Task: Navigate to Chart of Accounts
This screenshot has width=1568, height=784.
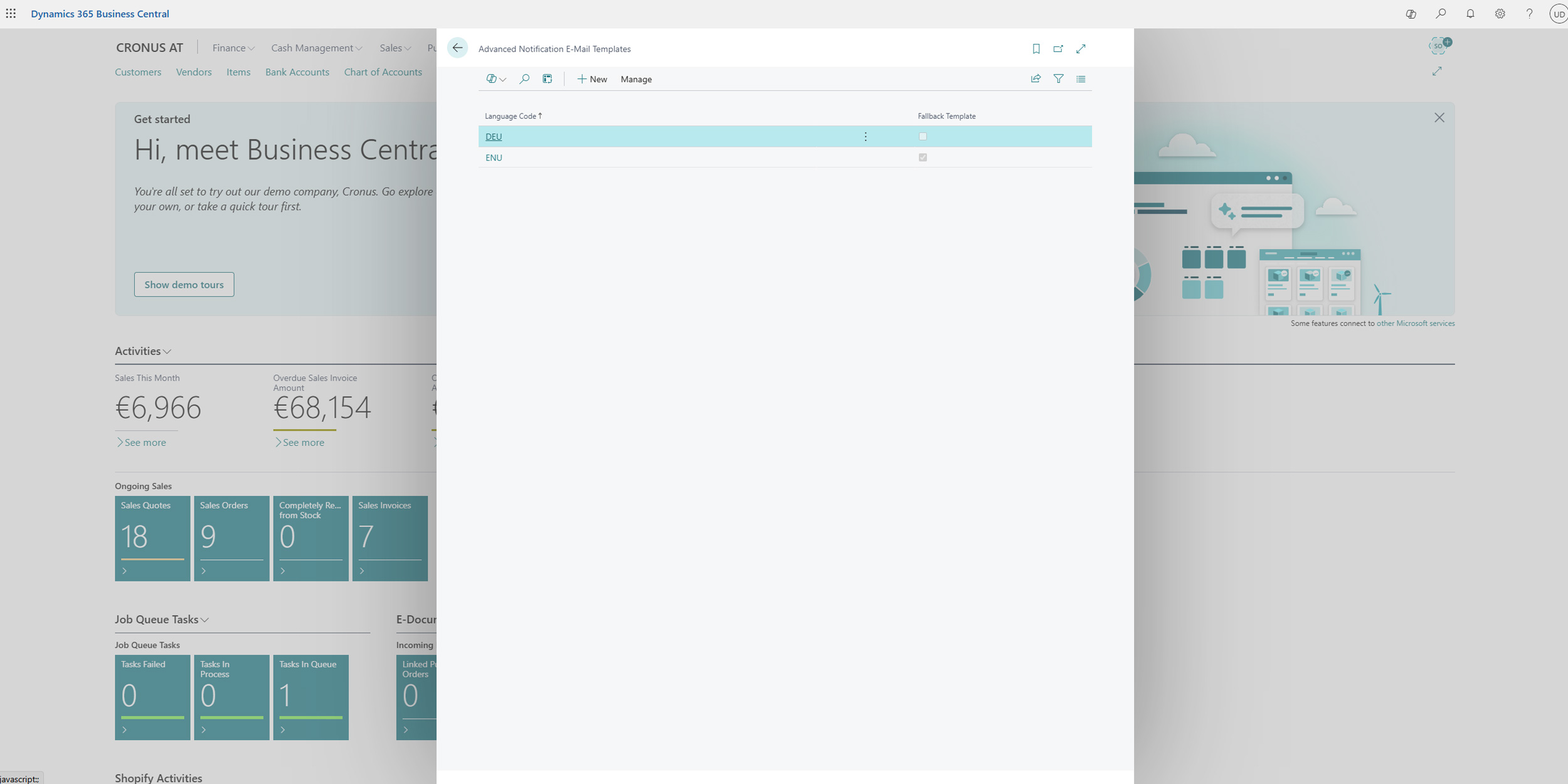Action: [383, 72]
